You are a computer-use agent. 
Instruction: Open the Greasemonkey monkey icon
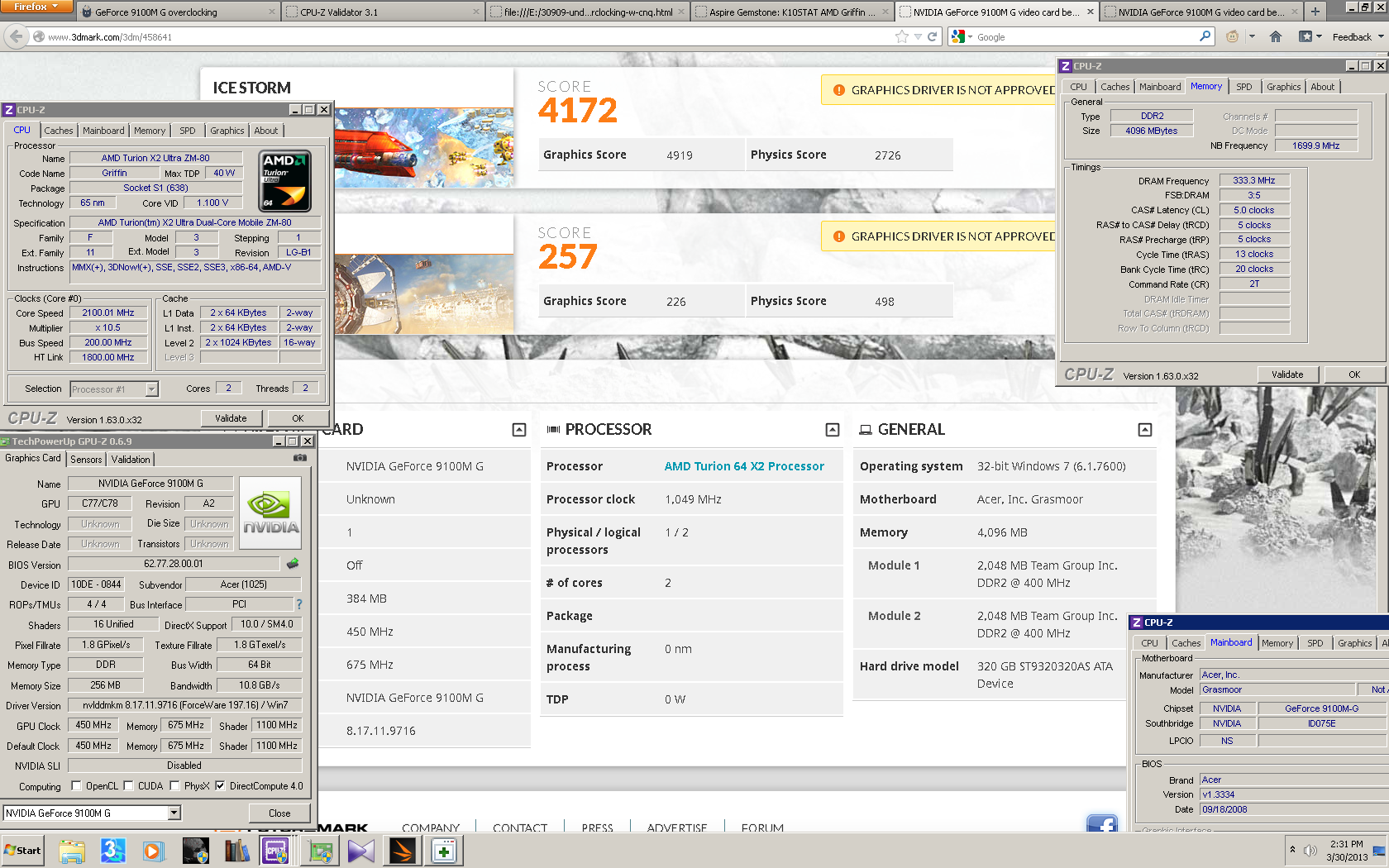(1232, 36)
